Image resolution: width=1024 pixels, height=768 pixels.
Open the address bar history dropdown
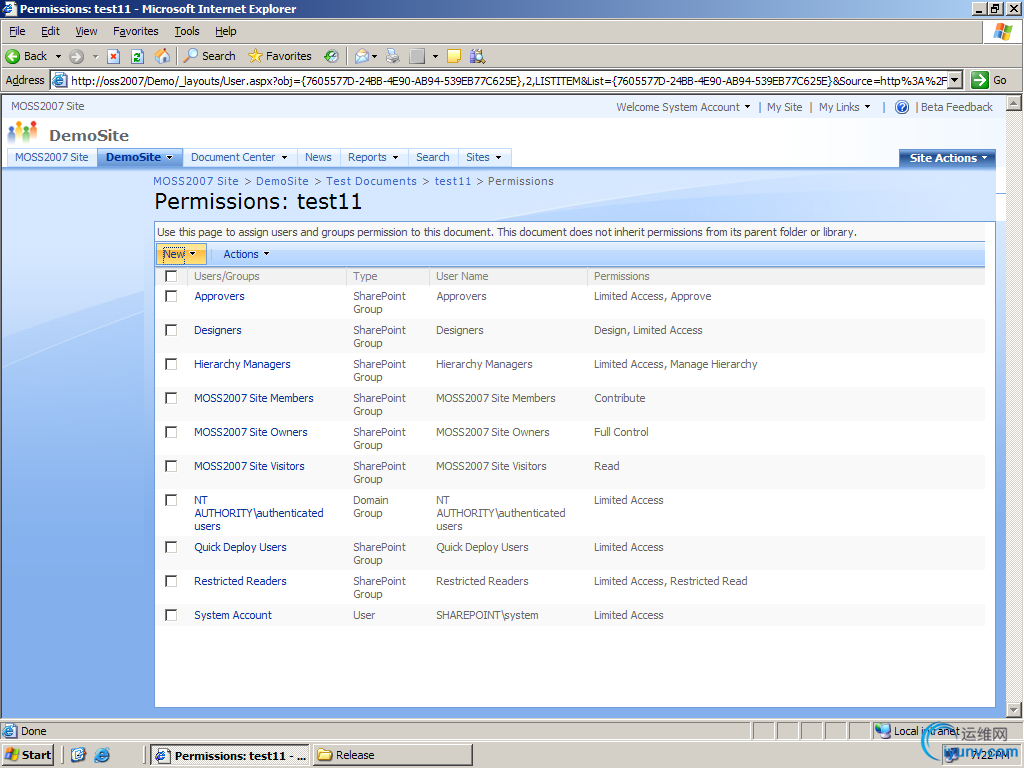tap(955, 80)
